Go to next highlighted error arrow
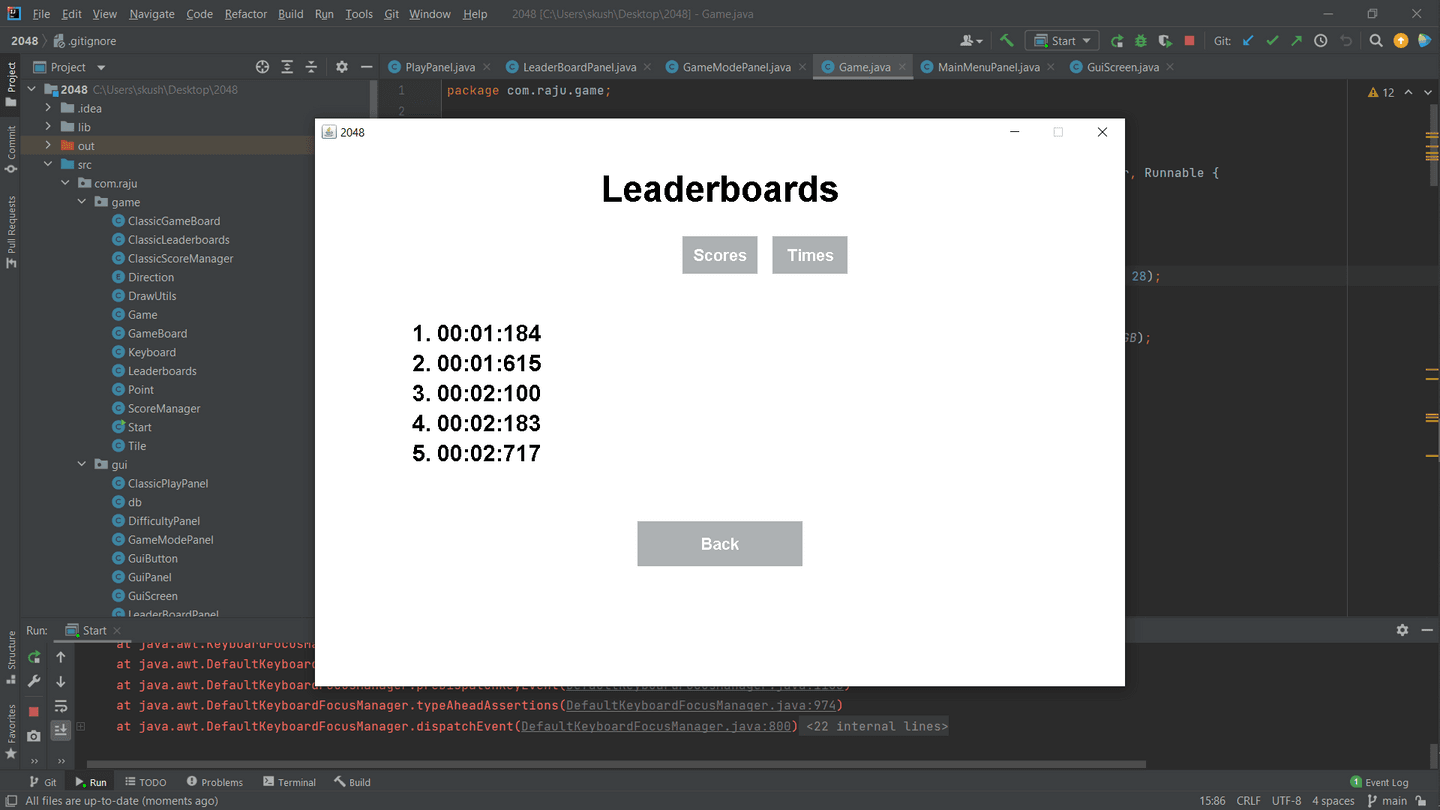 1428,92
